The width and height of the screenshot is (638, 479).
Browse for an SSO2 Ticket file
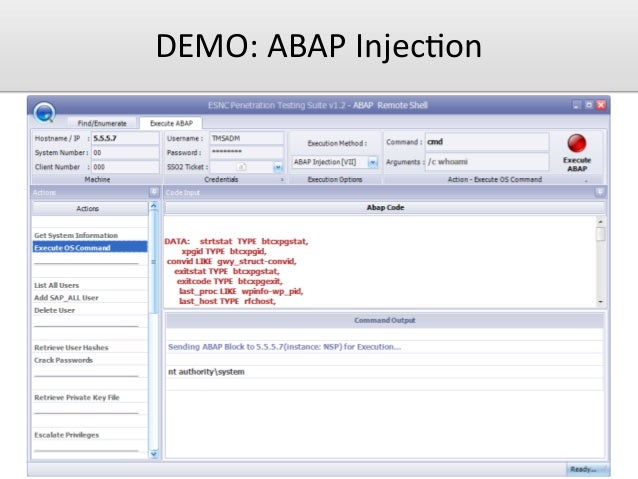(x=241, y=167)
